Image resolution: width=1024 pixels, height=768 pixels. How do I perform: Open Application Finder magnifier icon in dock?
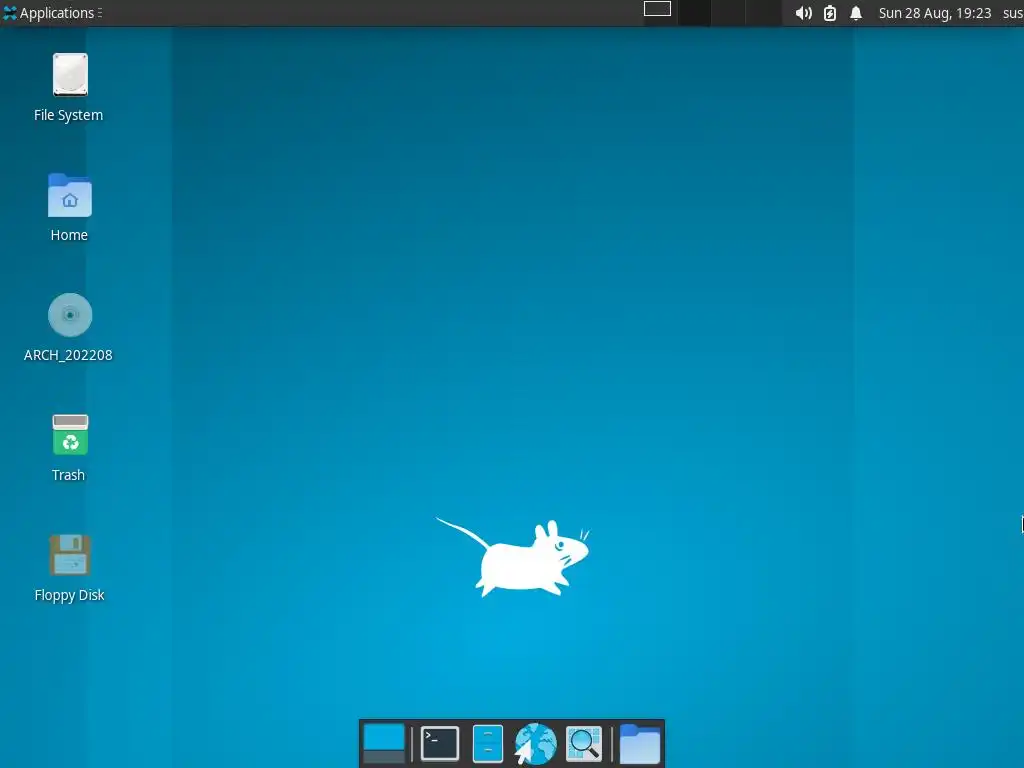tap(584, 744)
